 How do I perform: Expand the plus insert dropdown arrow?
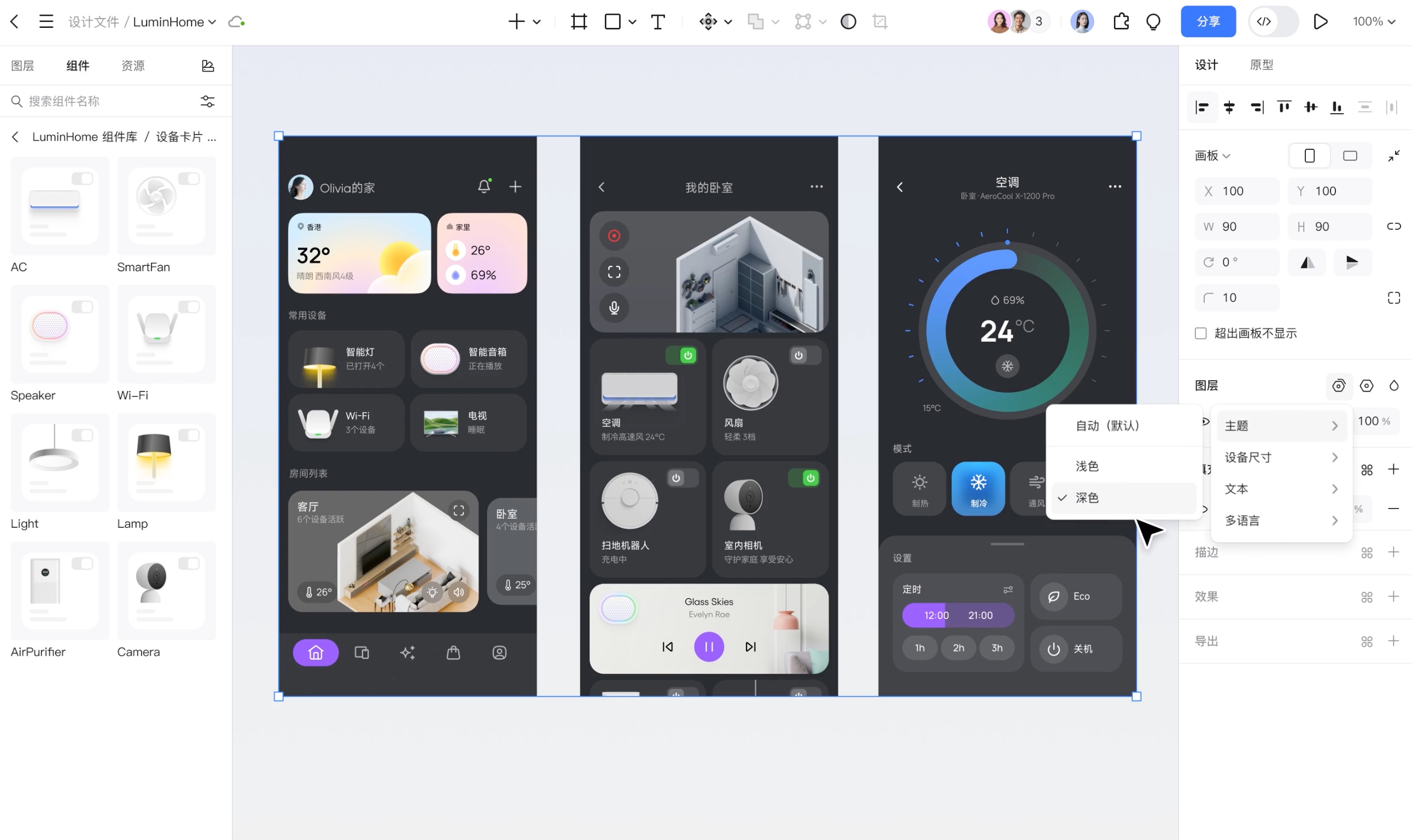coord(536,22)
